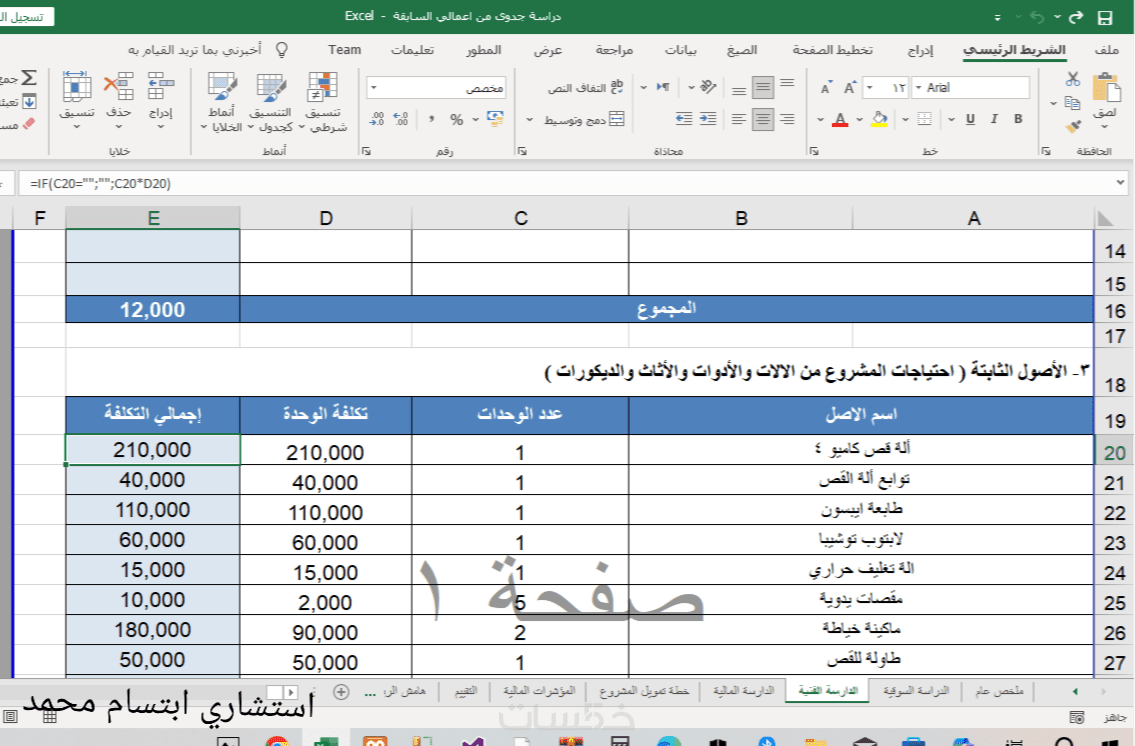Image resolution: width=1135 pixels, height=746 pixels.
Task: Open the Cell Styles (أنماط الخلايا) dropdown
Action: [221, 103]
